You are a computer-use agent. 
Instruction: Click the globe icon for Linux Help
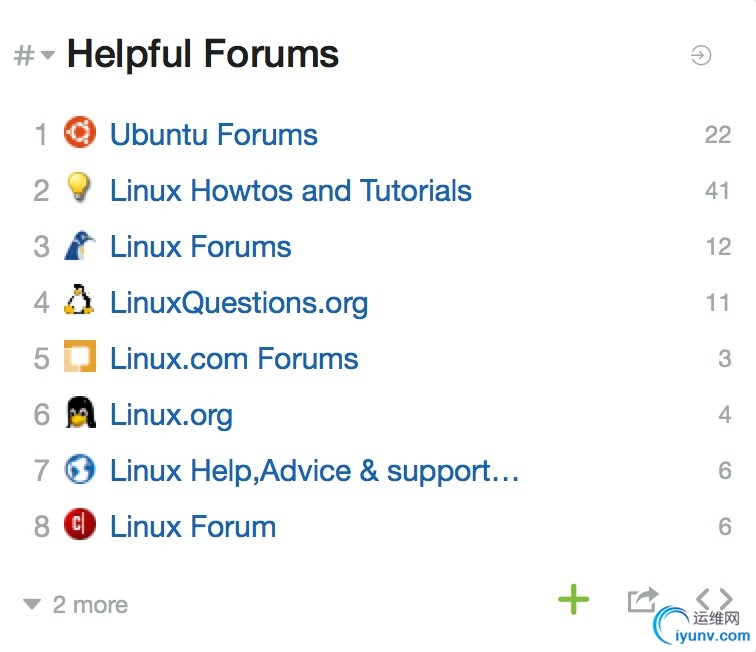[x=79, y=469]
